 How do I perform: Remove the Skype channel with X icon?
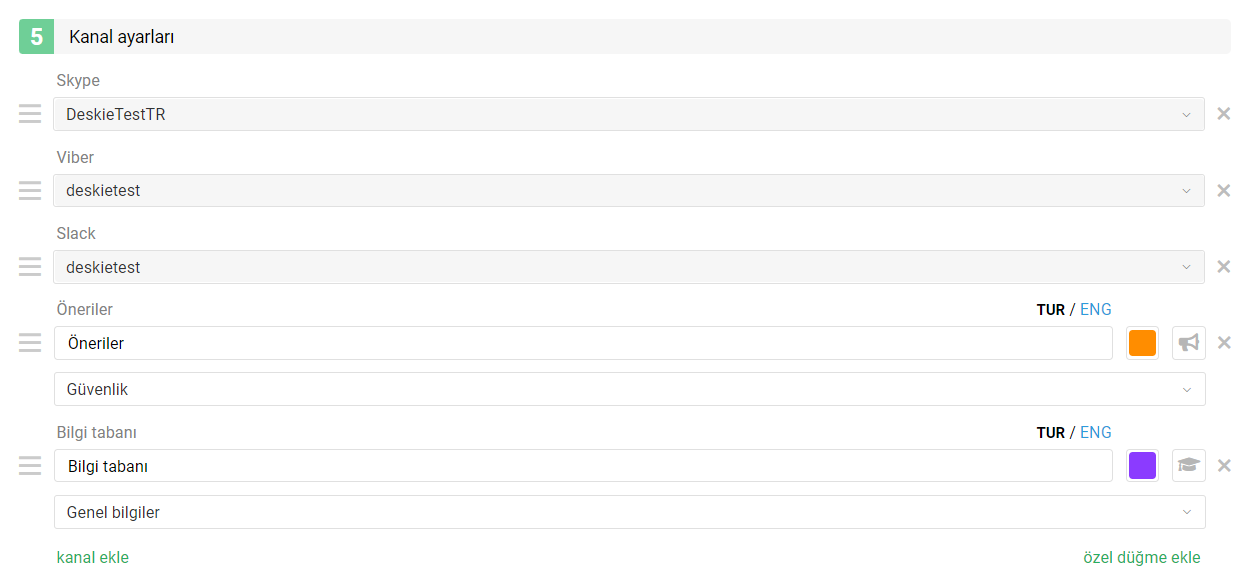click(x=1223, y=114)
